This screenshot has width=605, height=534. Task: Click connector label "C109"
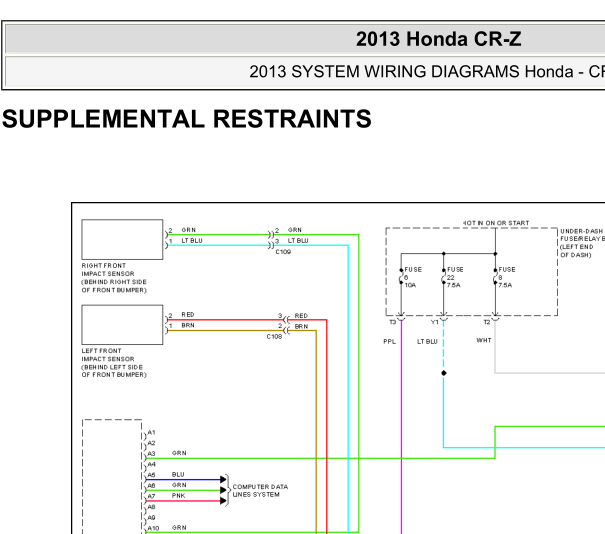point(283,252)
